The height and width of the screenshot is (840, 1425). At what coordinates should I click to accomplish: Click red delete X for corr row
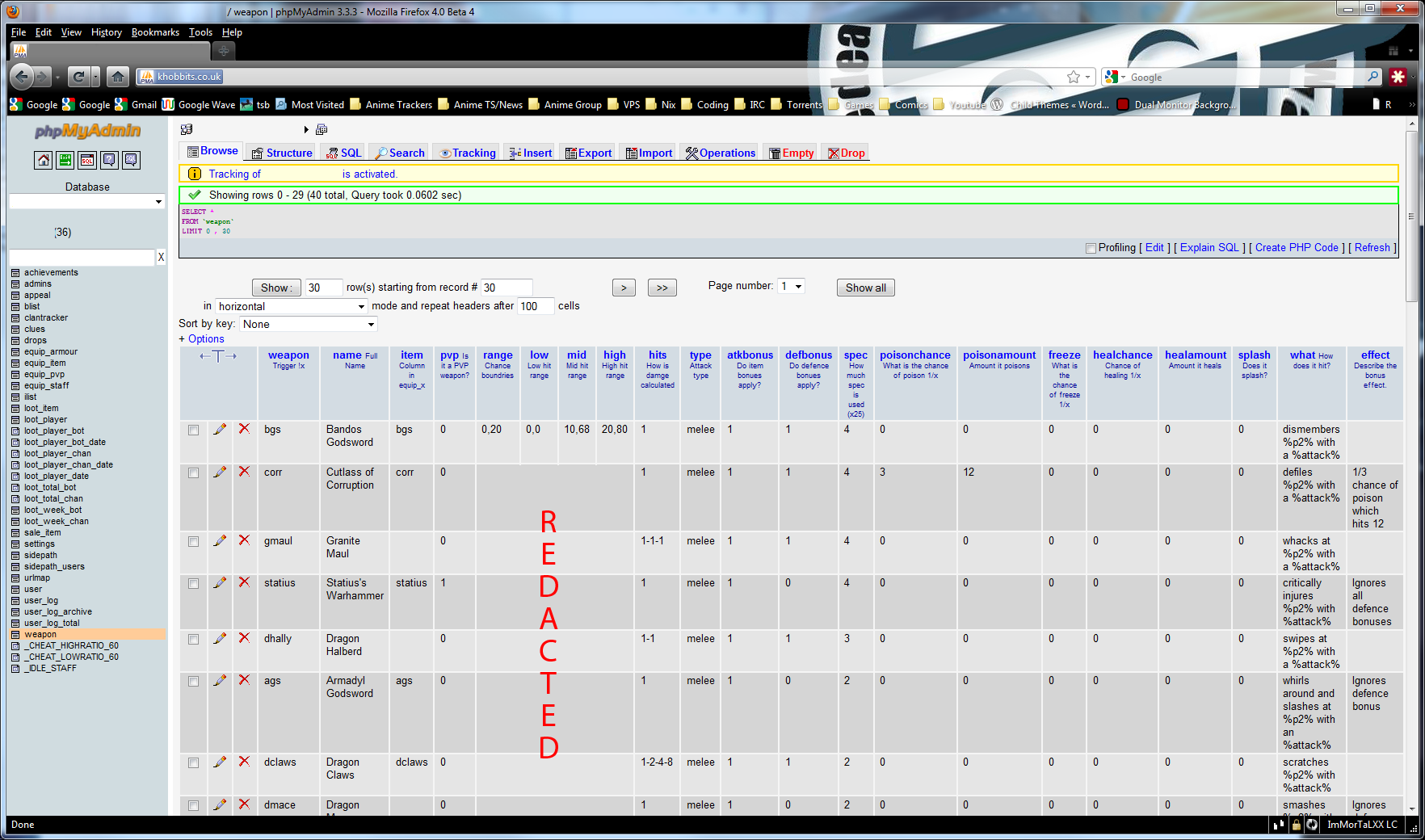244,472
